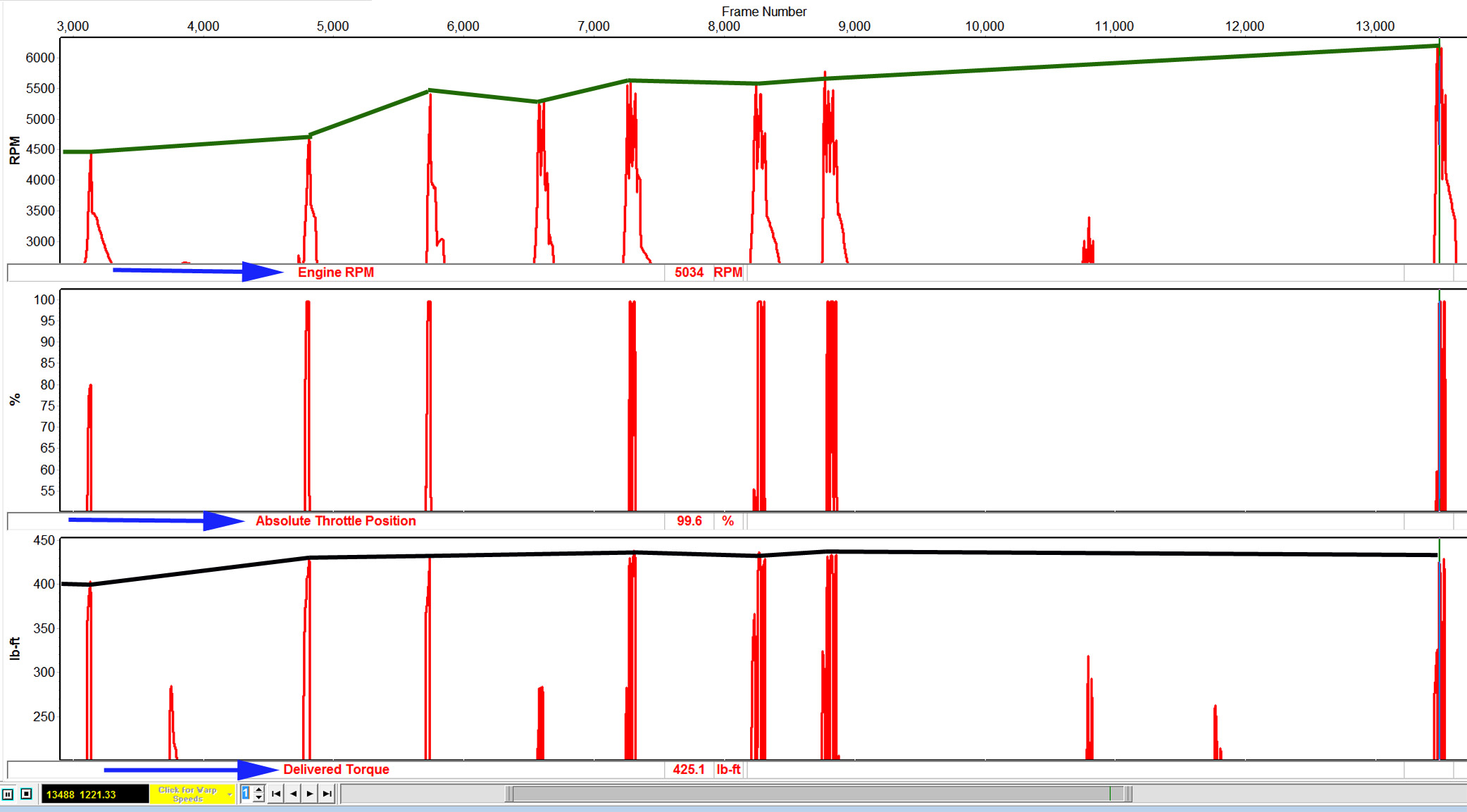Select the Engine RPM channel label
The image size is (1467, 812).
[x=335, y=273]
